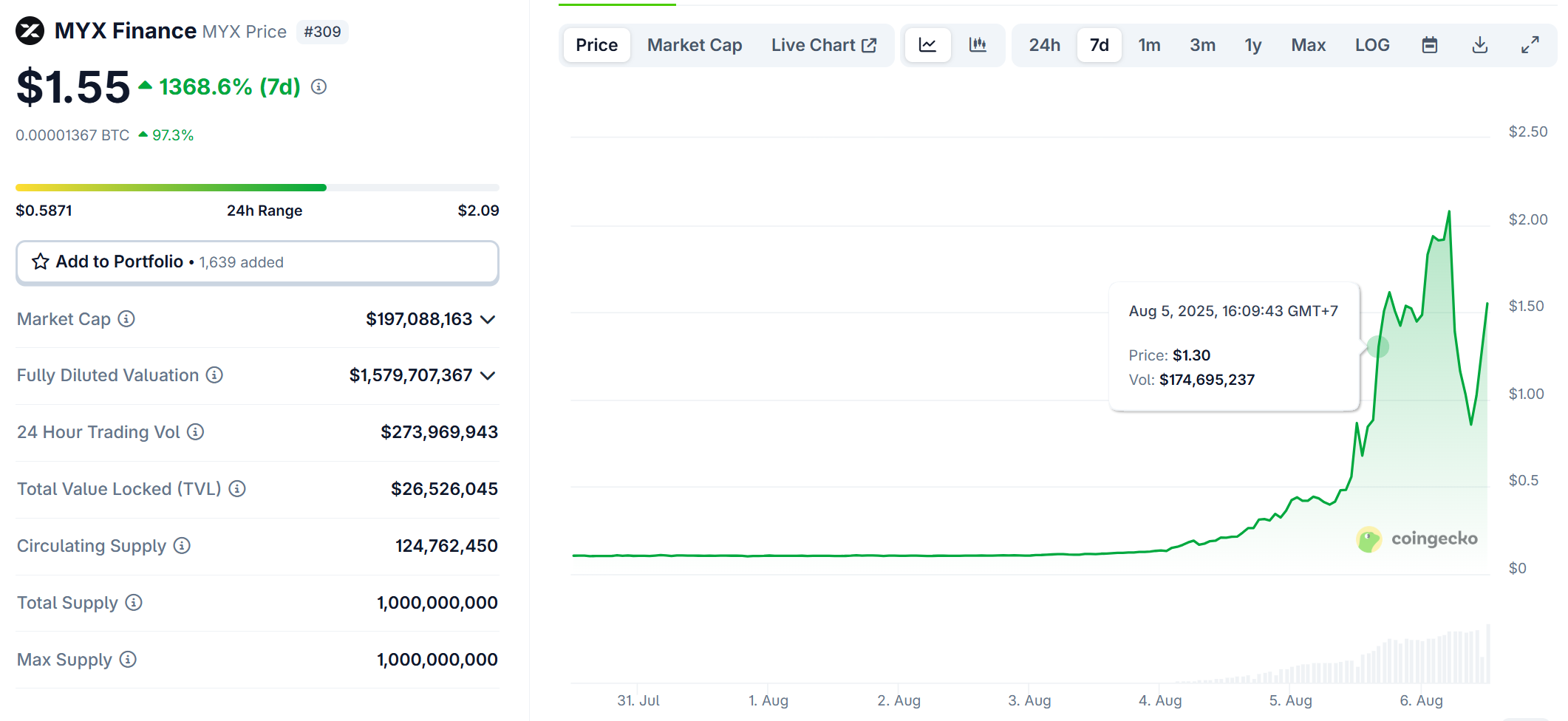Select the 24h time range
The image size is (1568, 721).
1044,45
